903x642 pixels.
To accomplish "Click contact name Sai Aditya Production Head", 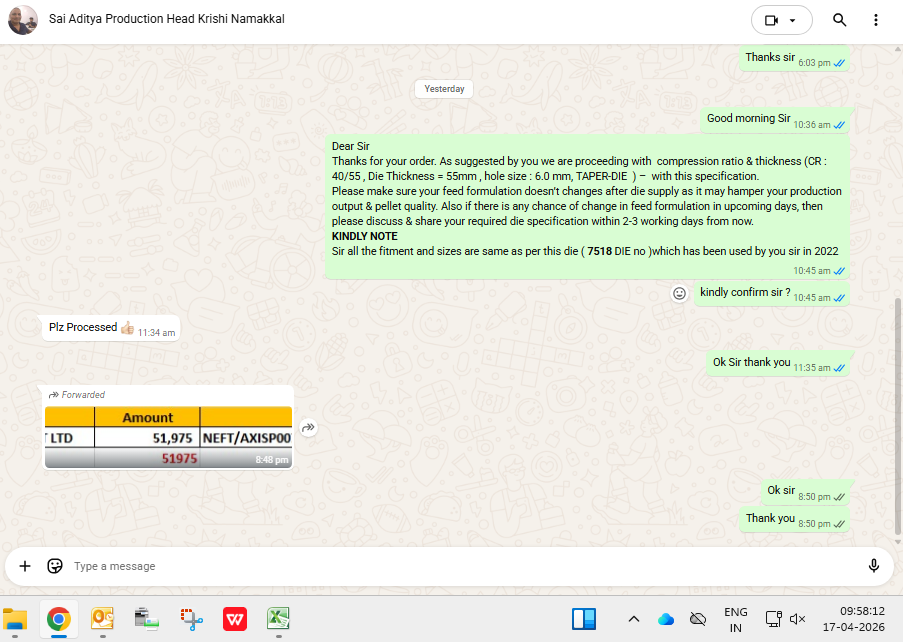I will [x=166, y=19].
